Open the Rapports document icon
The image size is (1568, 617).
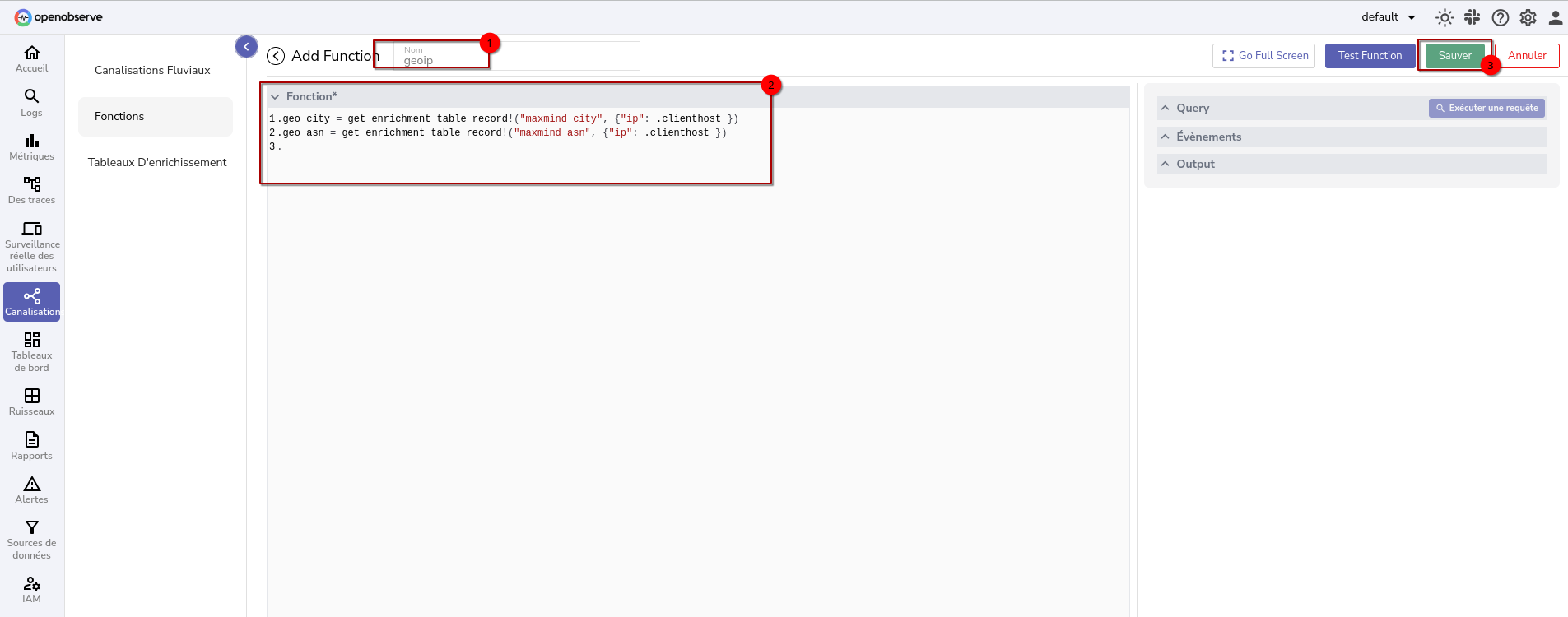pyautogui.click(x=31, y=440)
